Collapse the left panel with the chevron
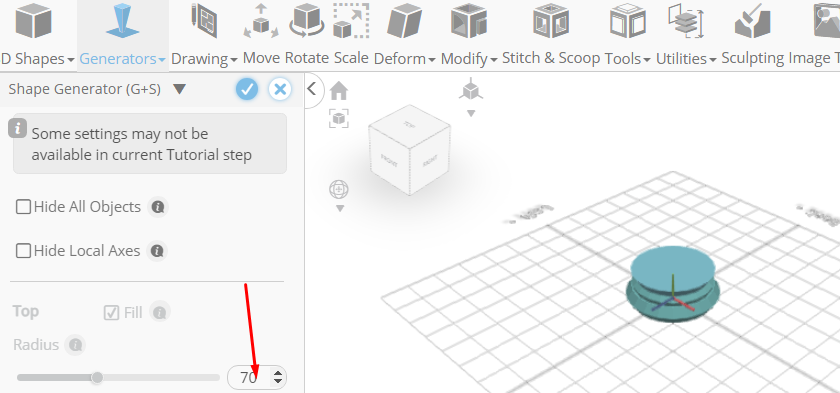The image size is (840, 393). click(x=312, y=89)
